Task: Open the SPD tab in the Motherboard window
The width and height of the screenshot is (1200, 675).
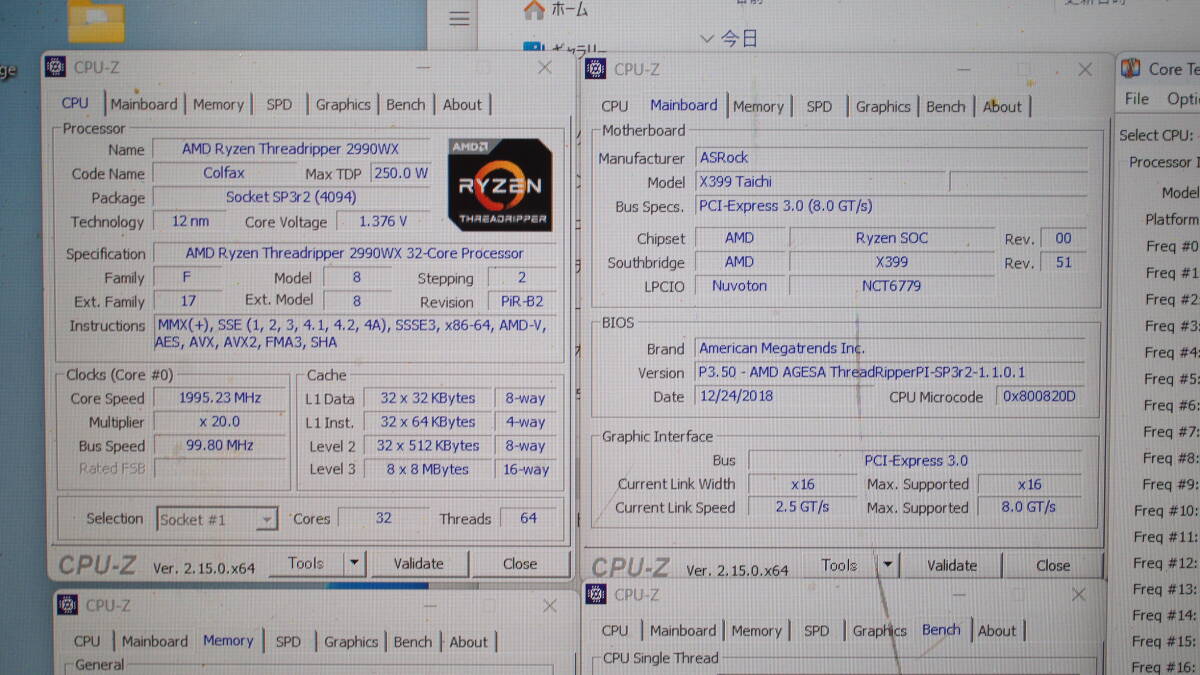Action: (819, 106)
